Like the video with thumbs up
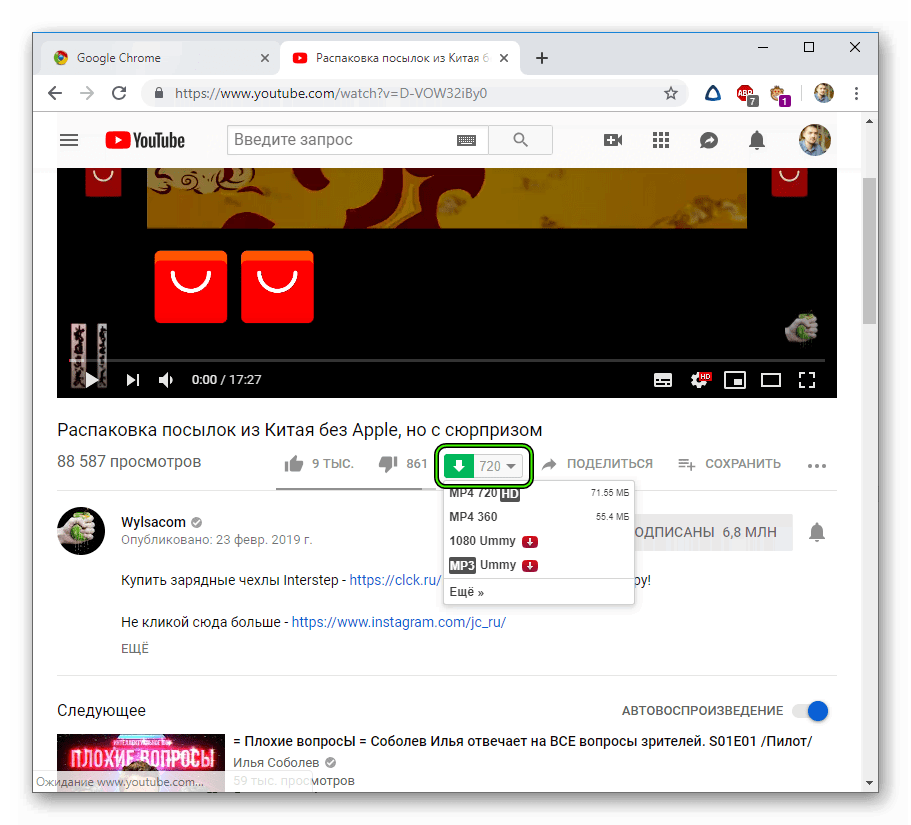The image size is (911, 825). click(x=295, y=464)
